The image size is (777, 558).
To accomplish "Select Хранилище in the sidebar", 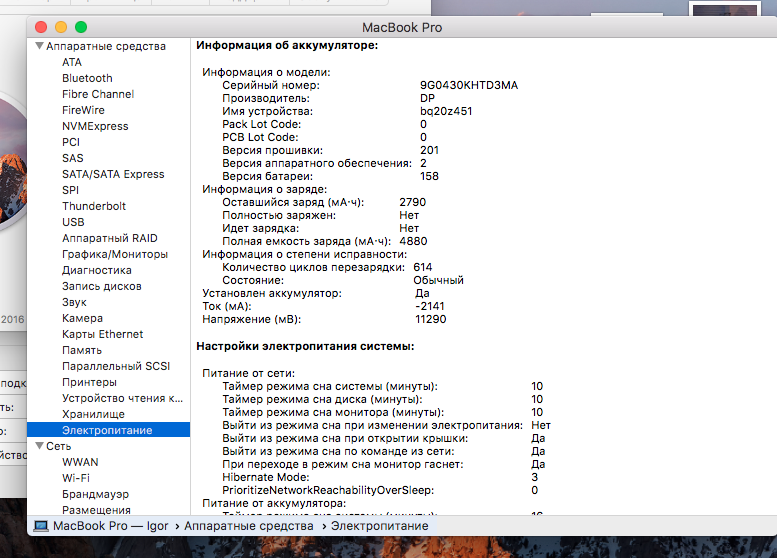I will coord(93,414).
